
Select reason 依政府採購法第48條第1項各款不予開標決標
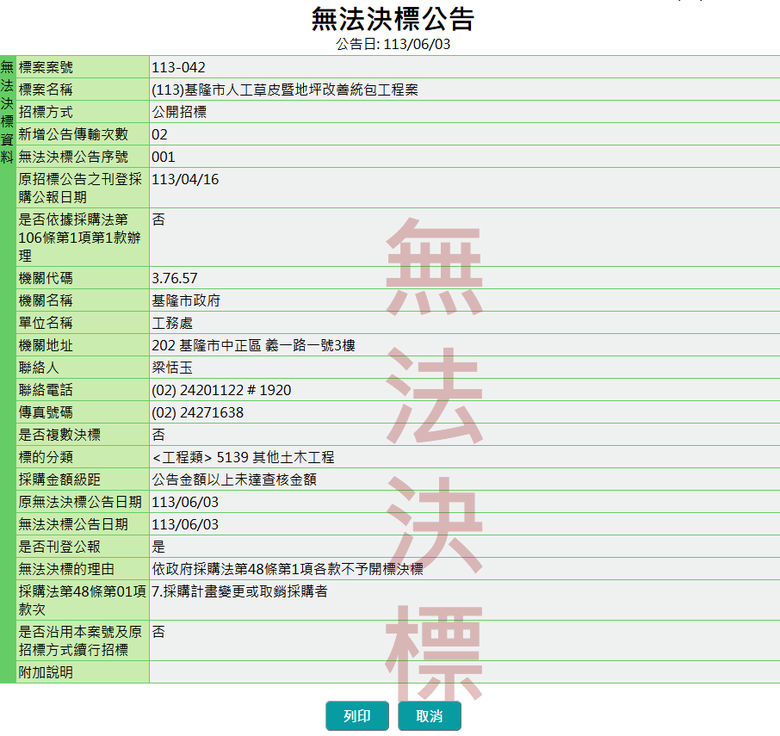[288, 569]
